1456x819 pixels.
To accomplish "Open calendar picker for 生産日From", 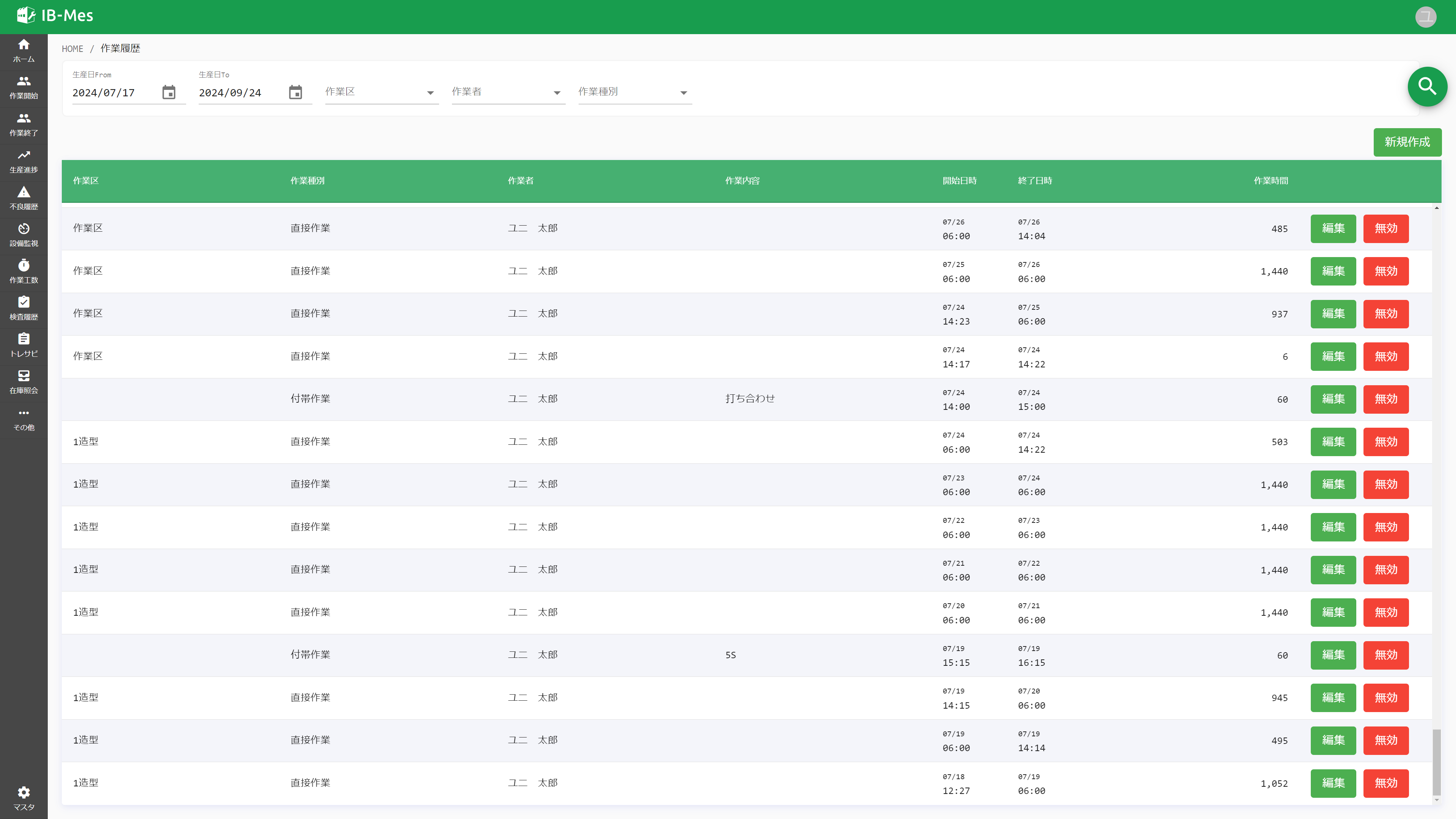I will (x=169, y=92).
